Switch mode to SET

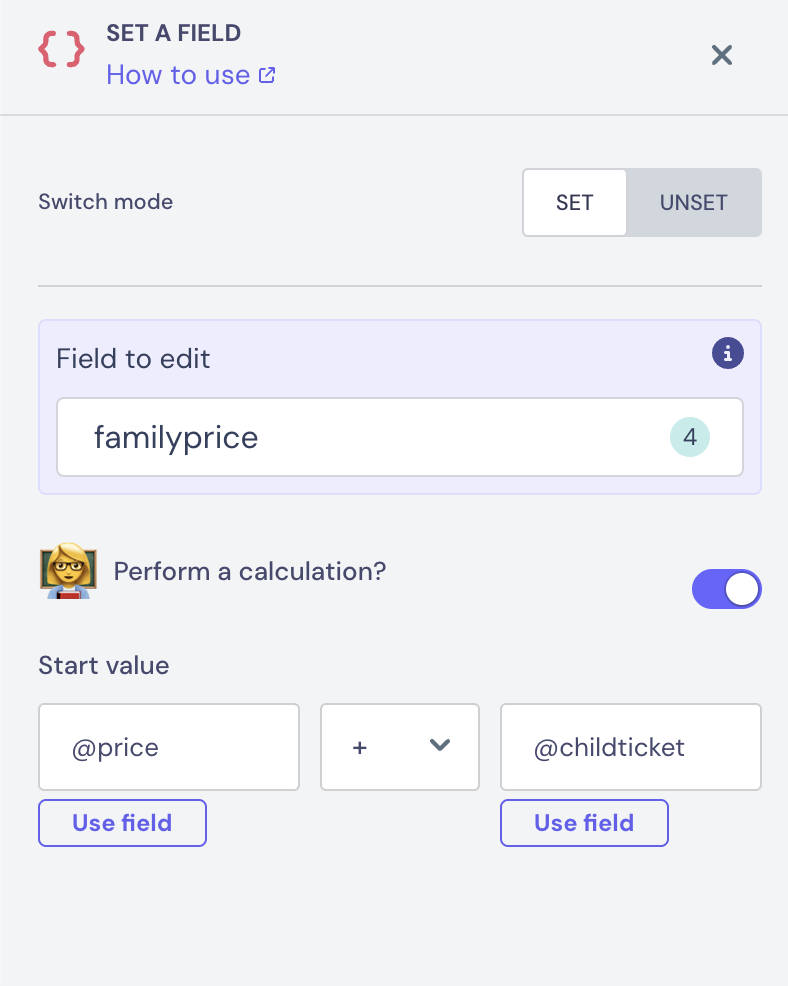[x=575, y=202]
